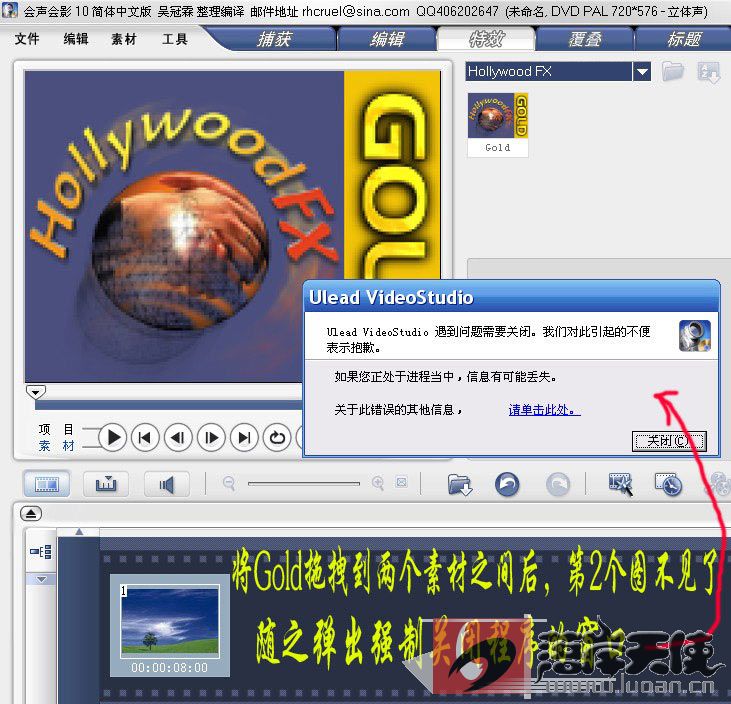Screen dimensions: 731x704
Task: Select the Gold transition thumbnail
Action: [x=497, y=115]
